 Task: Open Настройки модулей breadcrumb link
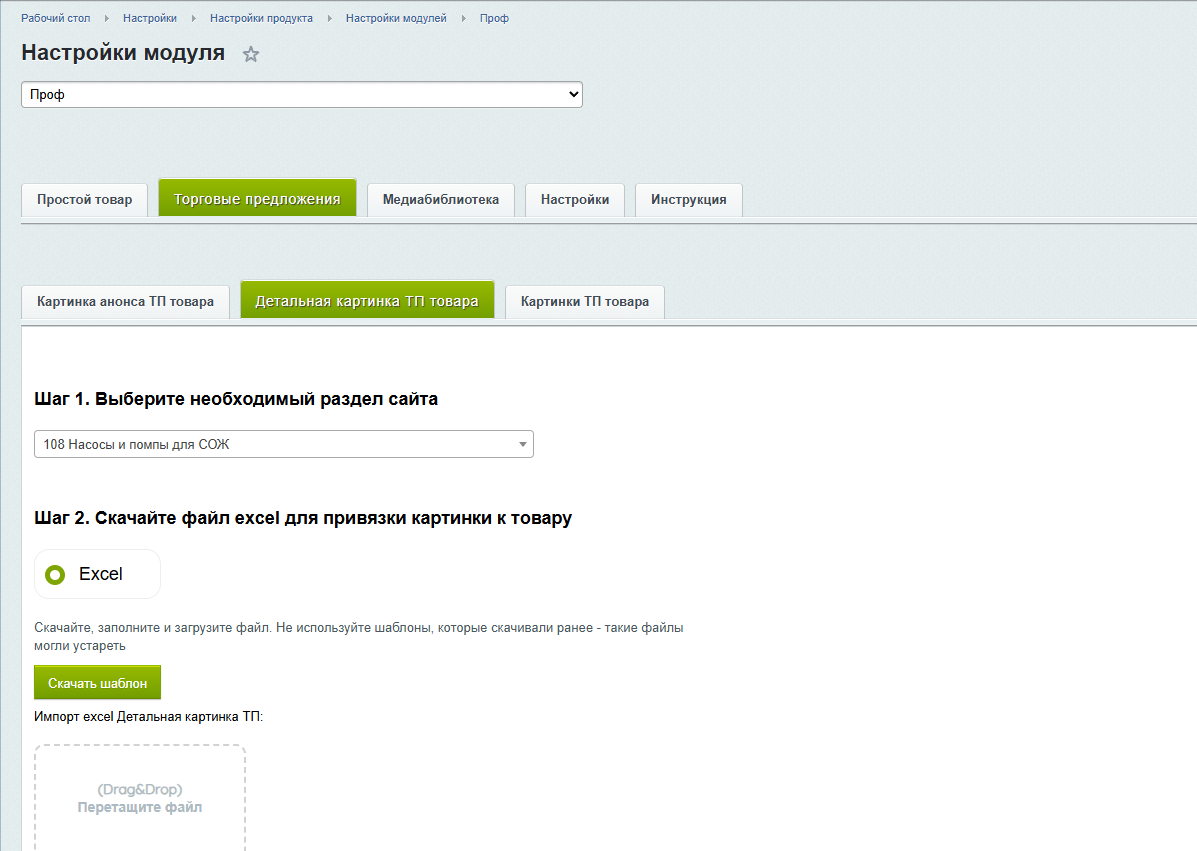click(x=396, y=19)
